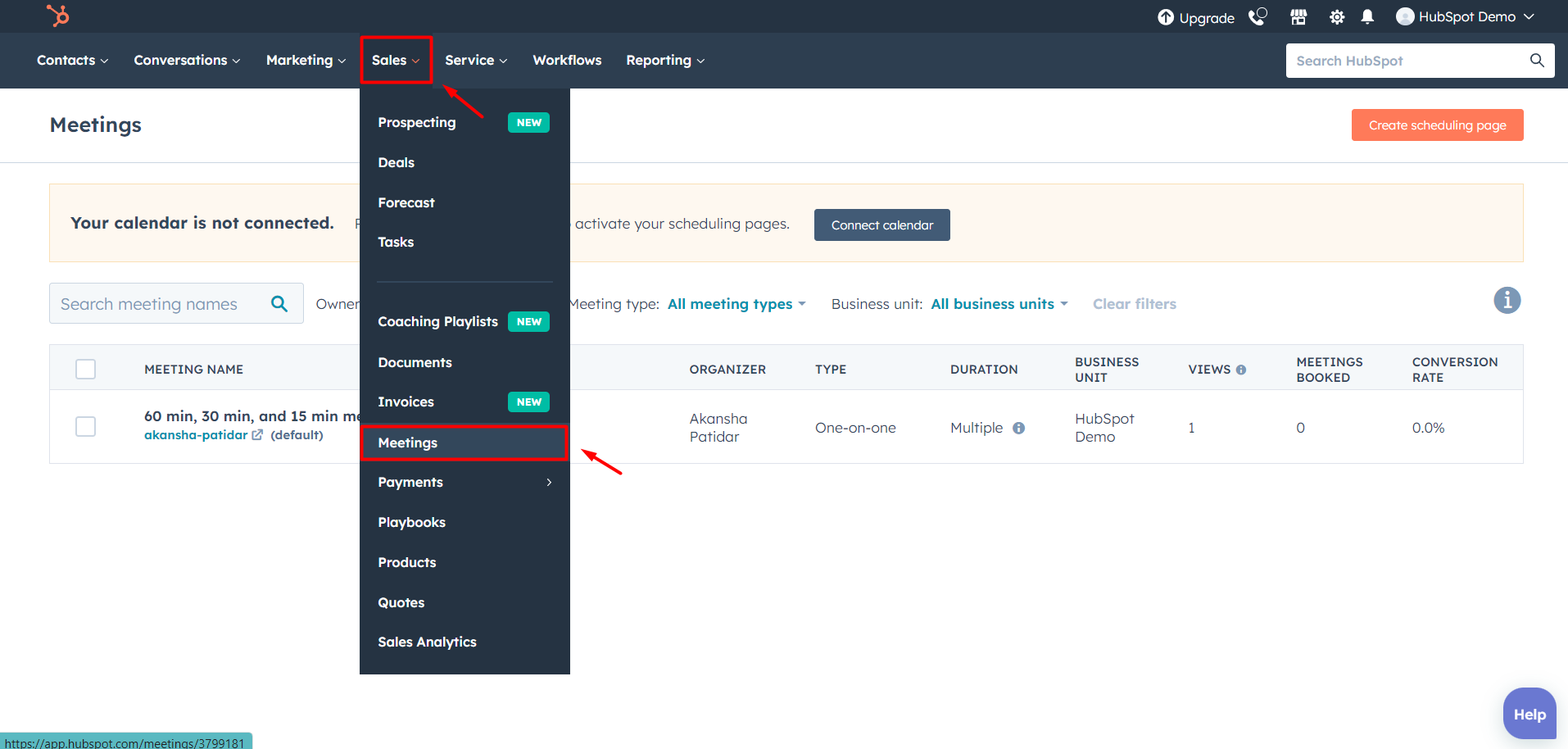
Task: Open the Help chat button
Action: click(1529, 714)
